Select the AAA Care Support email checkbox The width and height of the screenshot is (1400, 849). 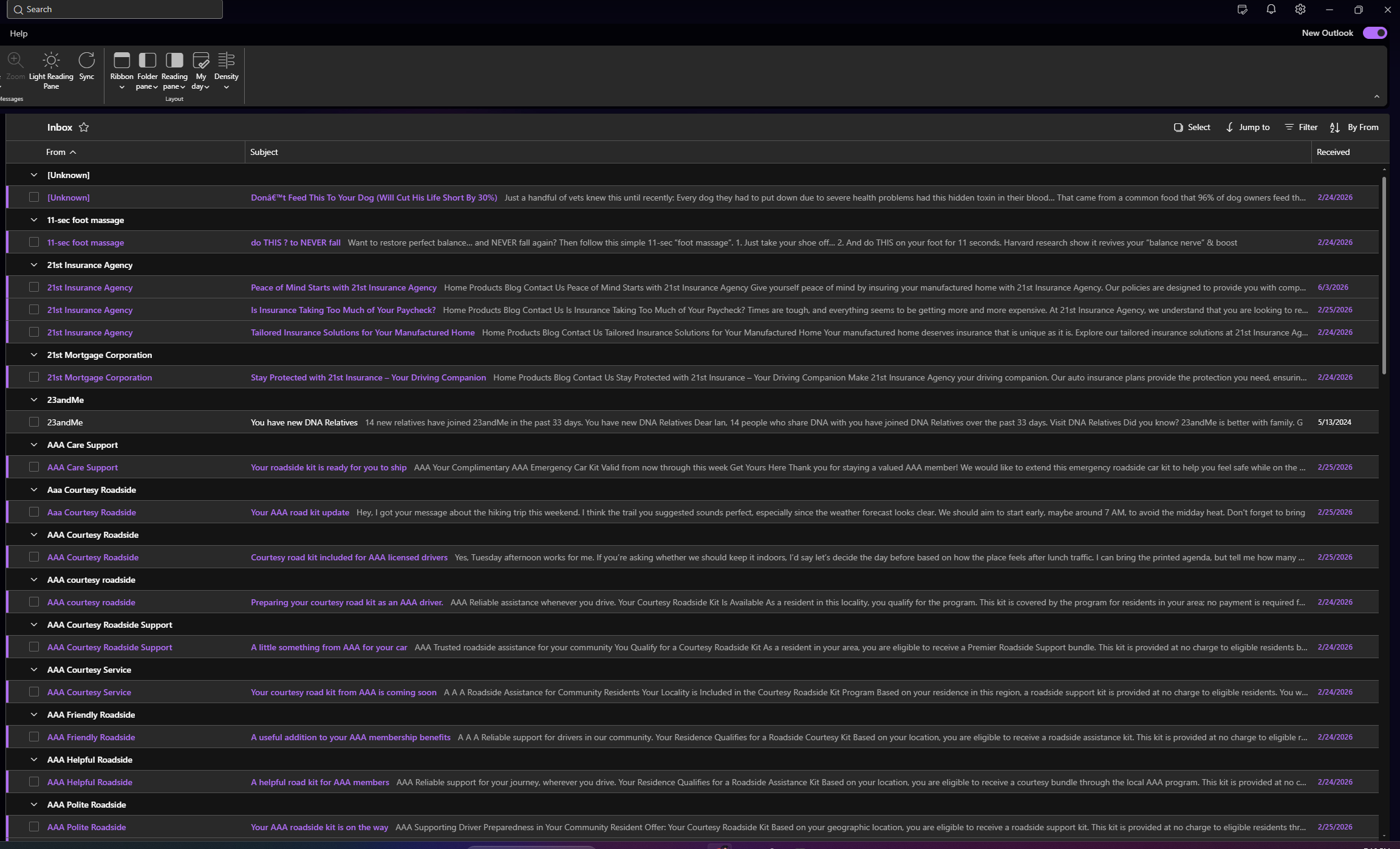click(34, 467)
